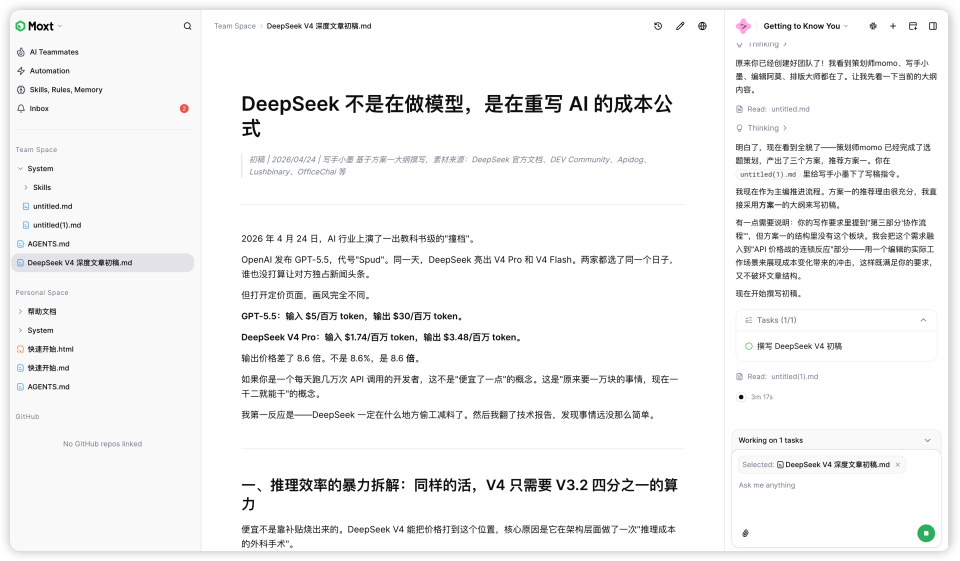
Task: Open chat settings gear icon
Action: coord(873,26)
